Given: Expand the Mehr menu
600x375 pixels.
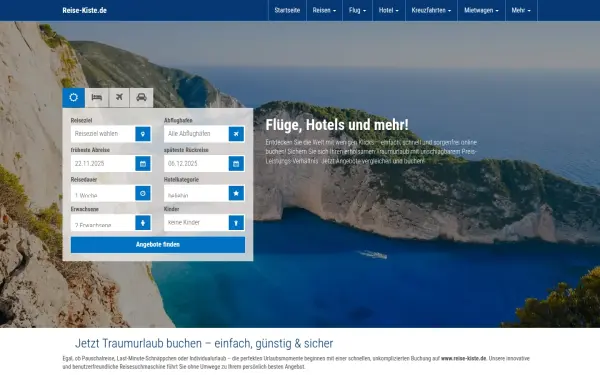Looking at the screenshot, I should pos(521,10).
